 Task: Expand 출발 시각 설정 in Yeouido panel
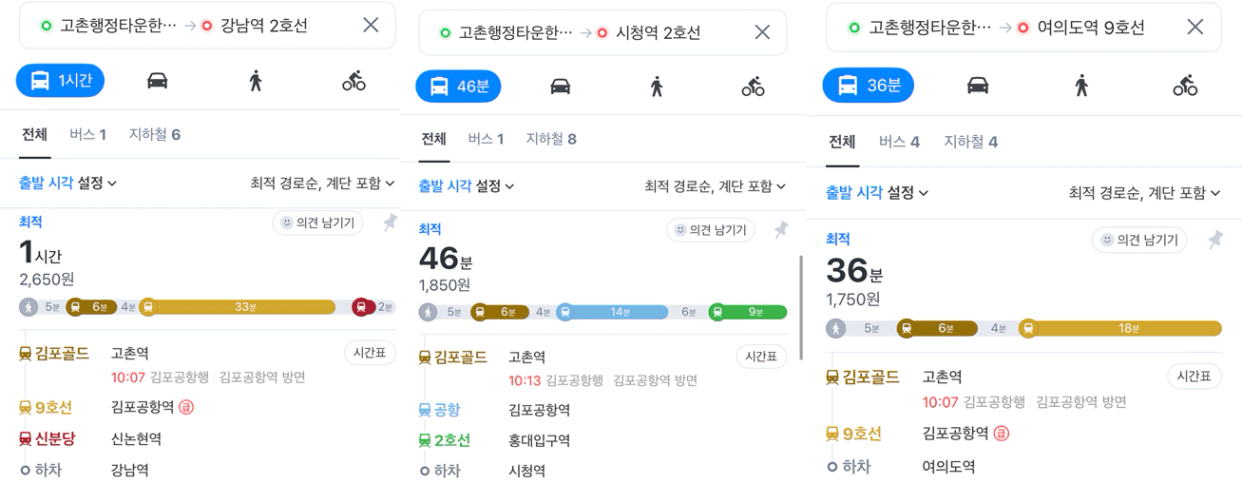pos(876,192)
